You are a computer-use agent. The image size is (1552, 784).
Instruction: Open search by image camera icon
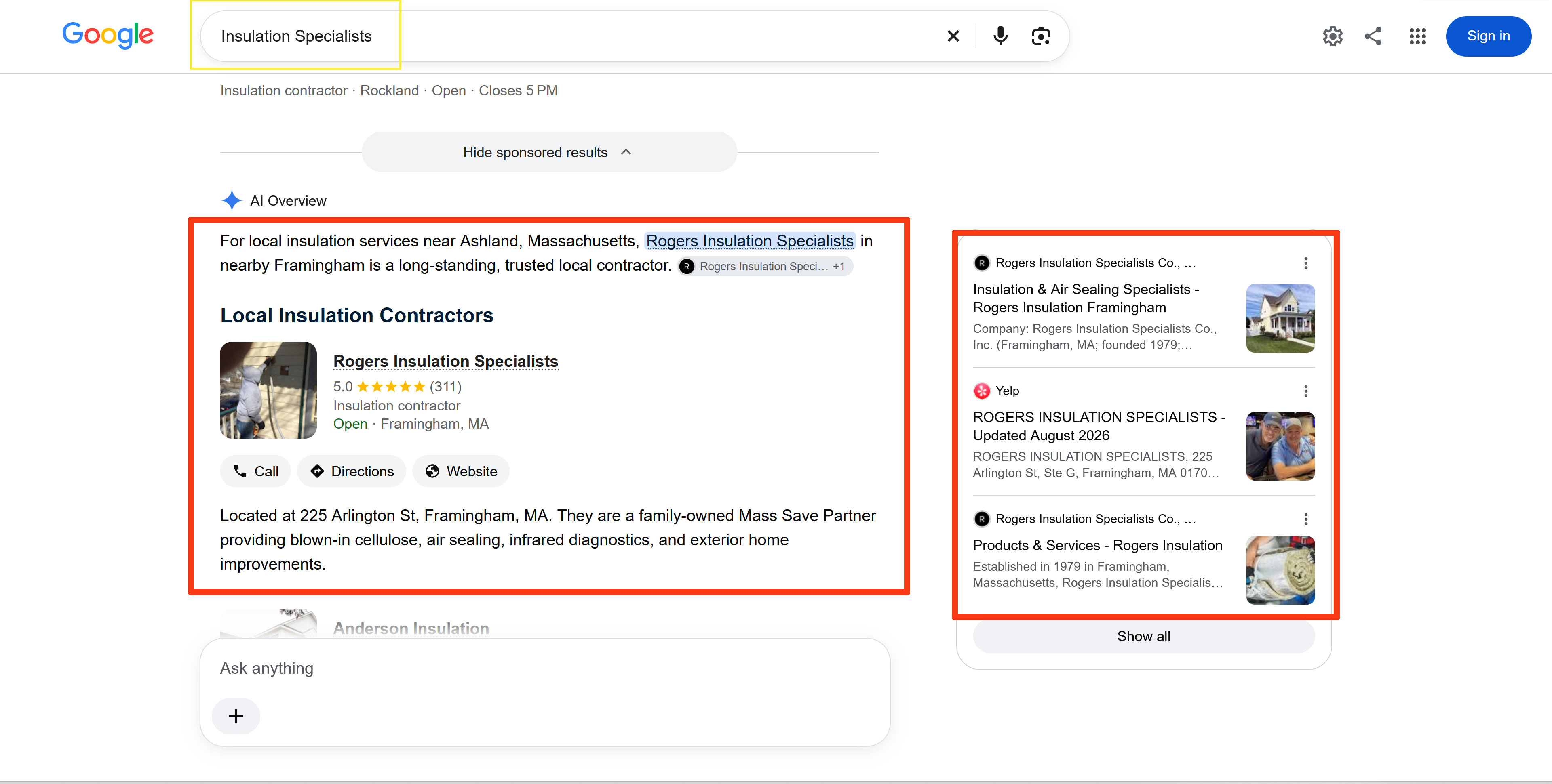pyautogui.click(x=1040, y=36)
